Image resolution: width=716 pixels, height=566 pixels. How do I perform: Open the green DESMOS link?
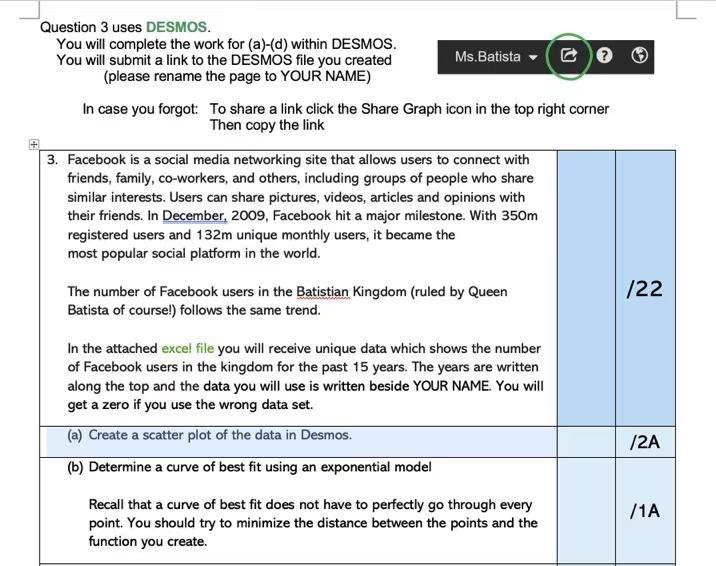176,27
